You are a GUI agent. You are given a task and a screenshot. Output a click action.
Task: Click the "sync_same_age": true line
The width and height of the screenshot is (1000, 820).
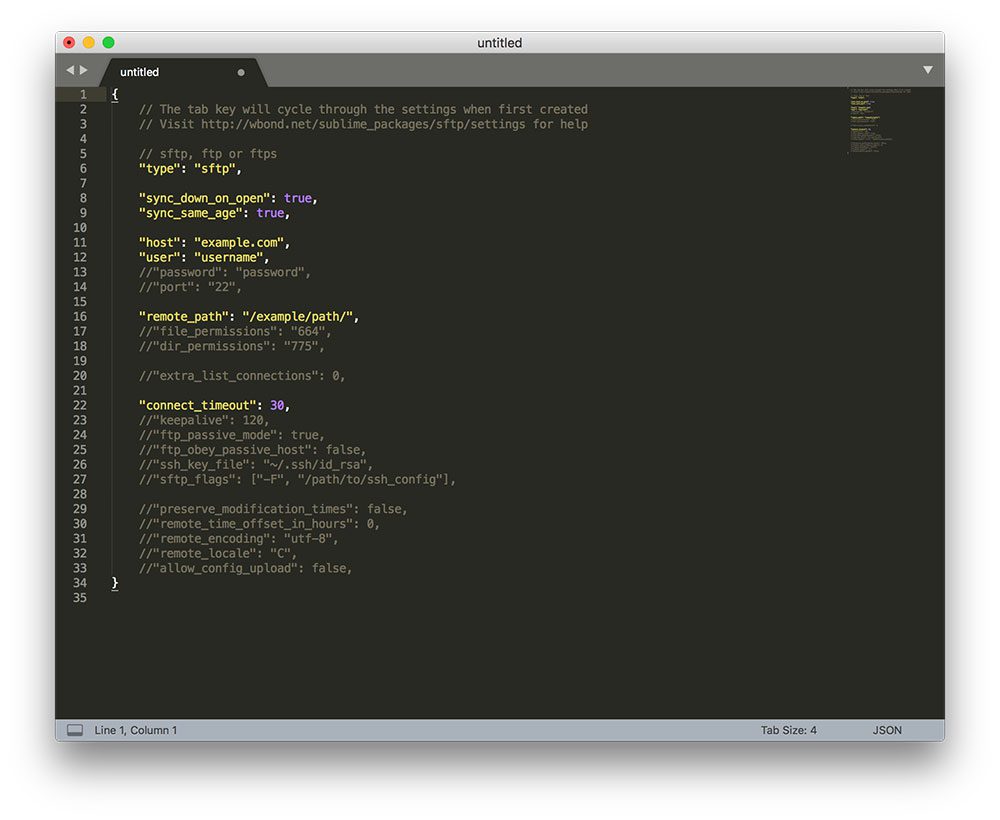pyautogui.click(x=214, y=213)
